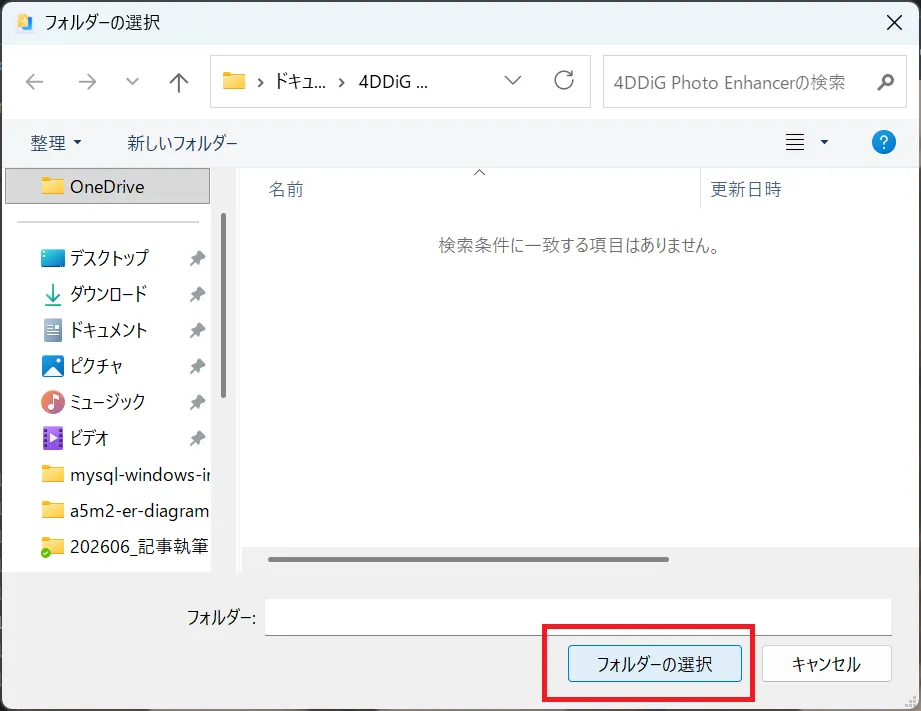This screenshot has width=921, height=711.
Task: Go back with the left arrow
Action: point(35,82)
